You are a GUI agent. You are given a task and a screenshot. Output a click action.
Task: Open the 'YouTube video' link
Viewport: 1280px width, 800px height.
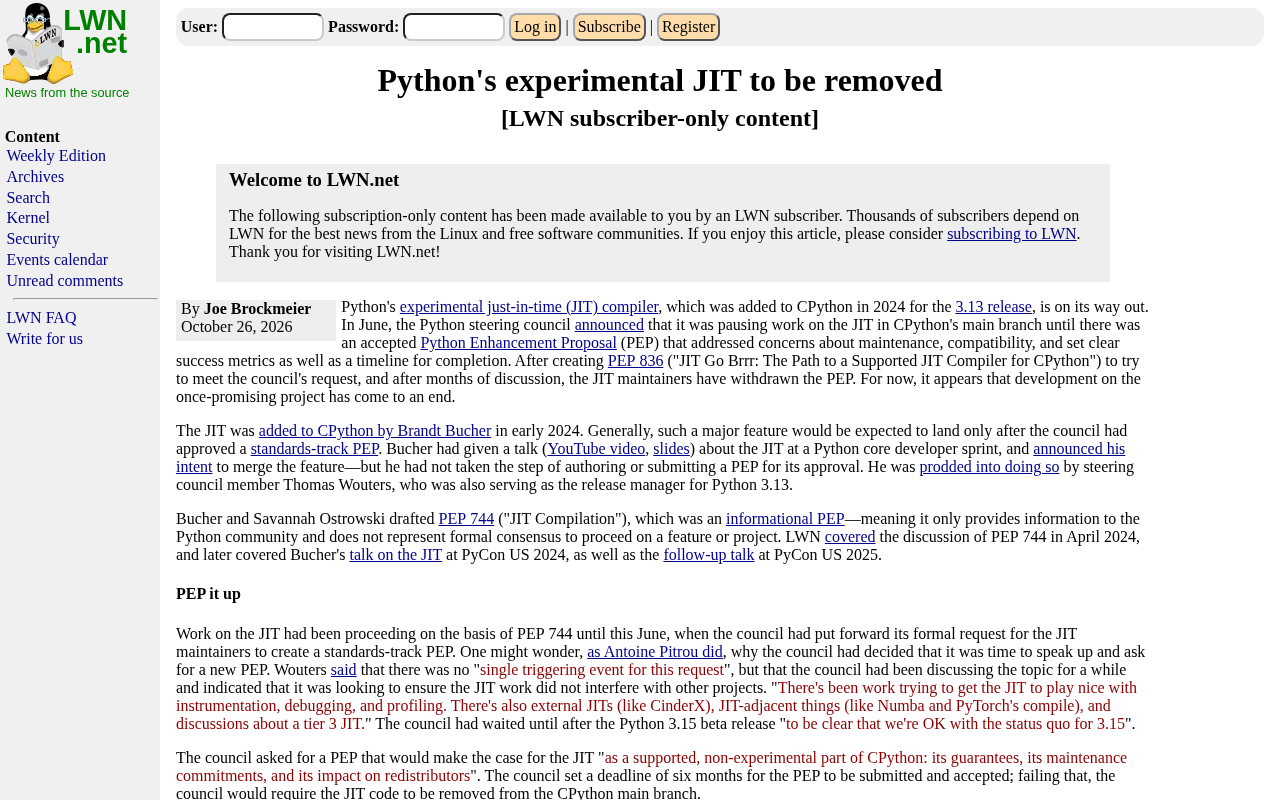pos(596,449)
